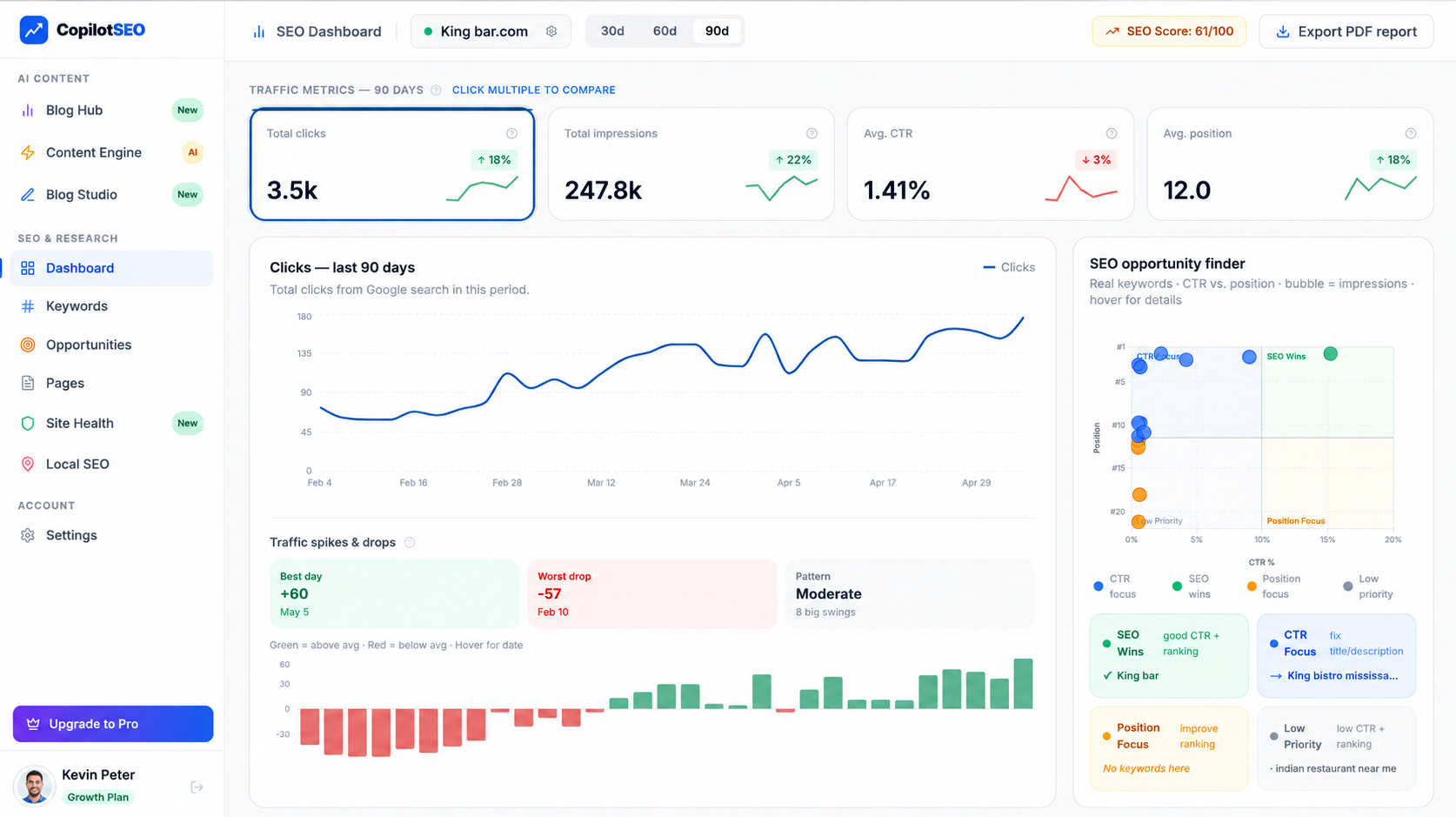Click the Position Focus quadrant card
The height and width of the screenshot is (817, 1456).
click(x=1169, y=748)
